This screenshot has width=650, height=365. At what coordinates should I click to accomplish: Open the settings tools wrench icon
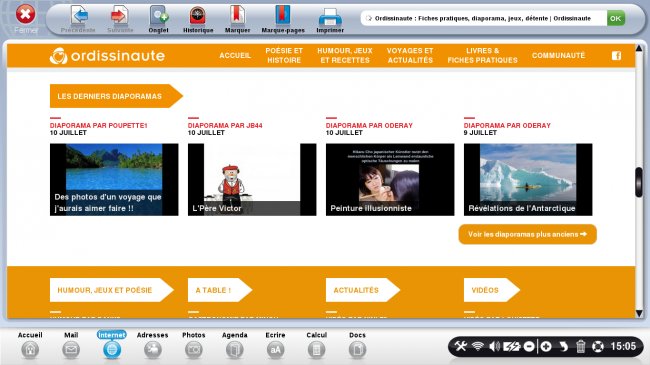coord(461,346)
